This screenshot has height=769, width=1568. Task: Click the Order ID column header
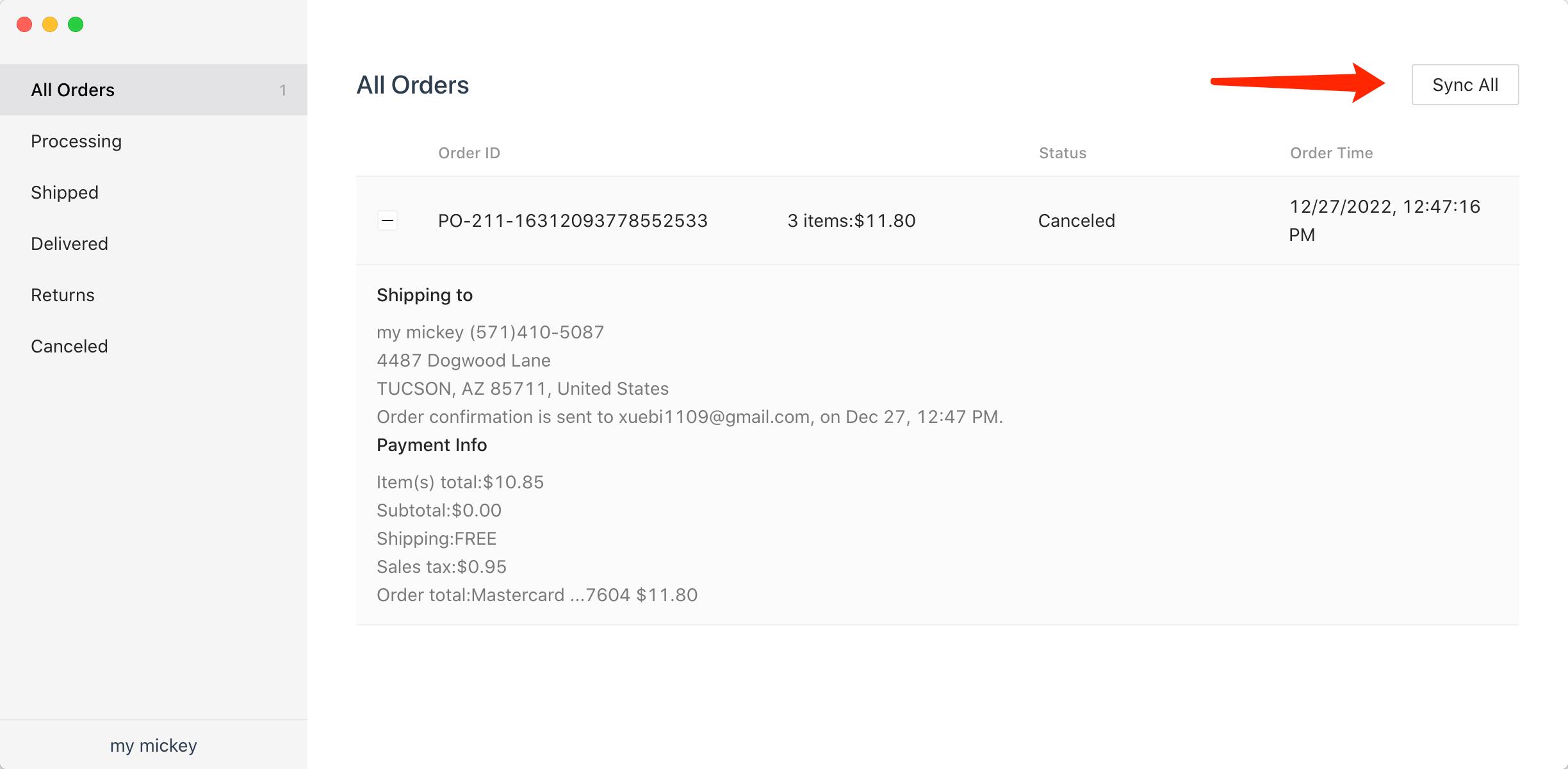point(469,153)
